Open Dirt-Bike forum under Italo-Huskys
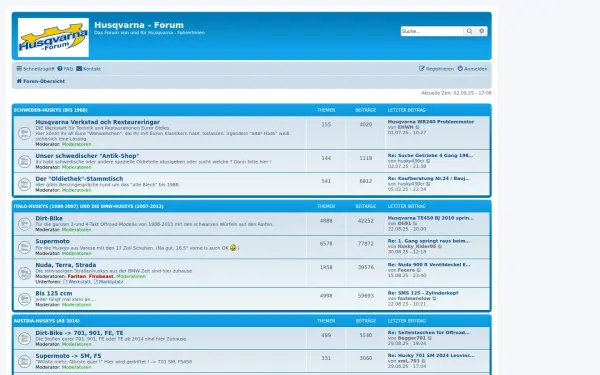 tap(49, 218)
